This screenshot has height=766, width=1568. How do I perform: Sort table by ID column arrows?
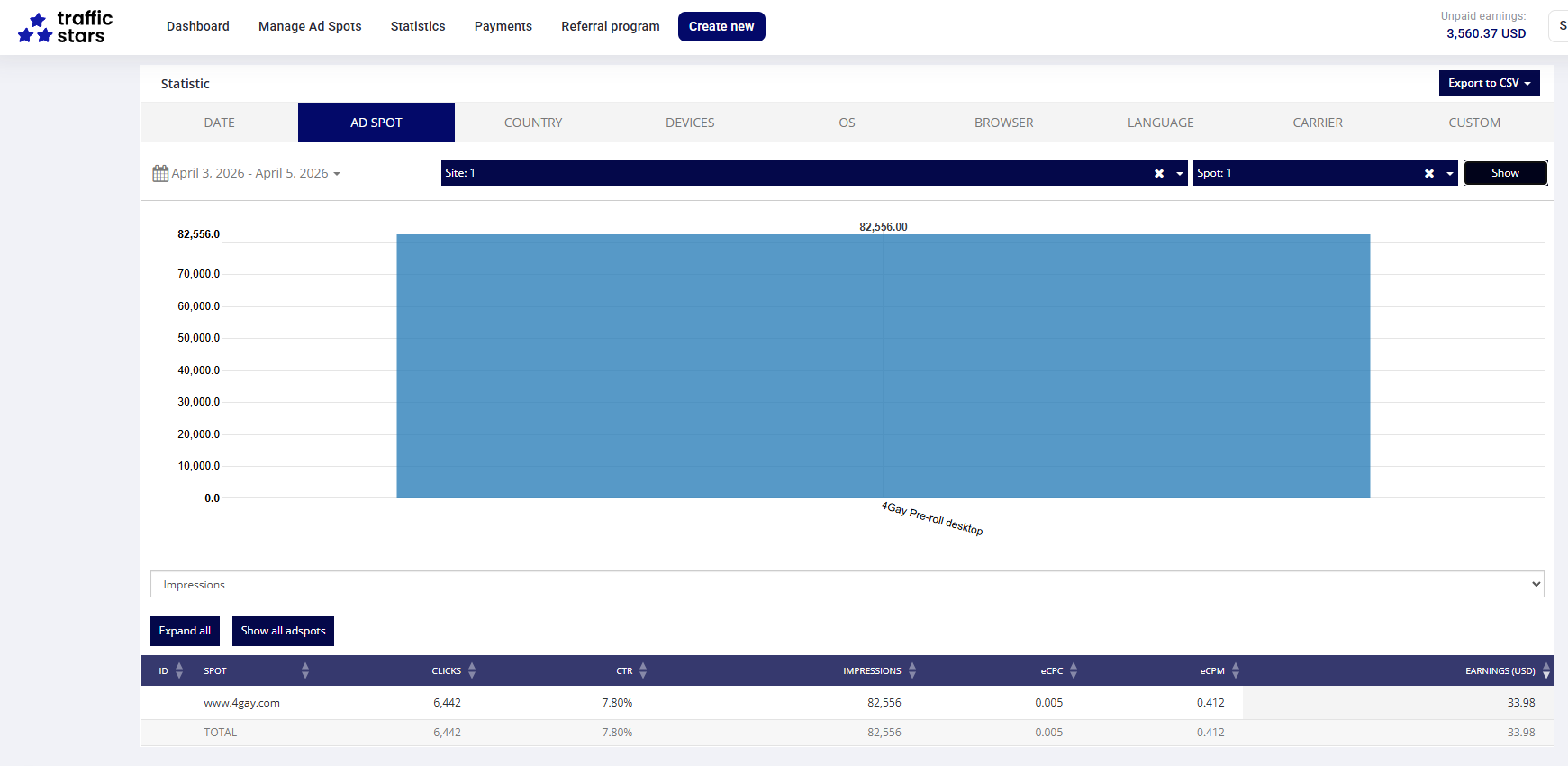tap(179, 670)
